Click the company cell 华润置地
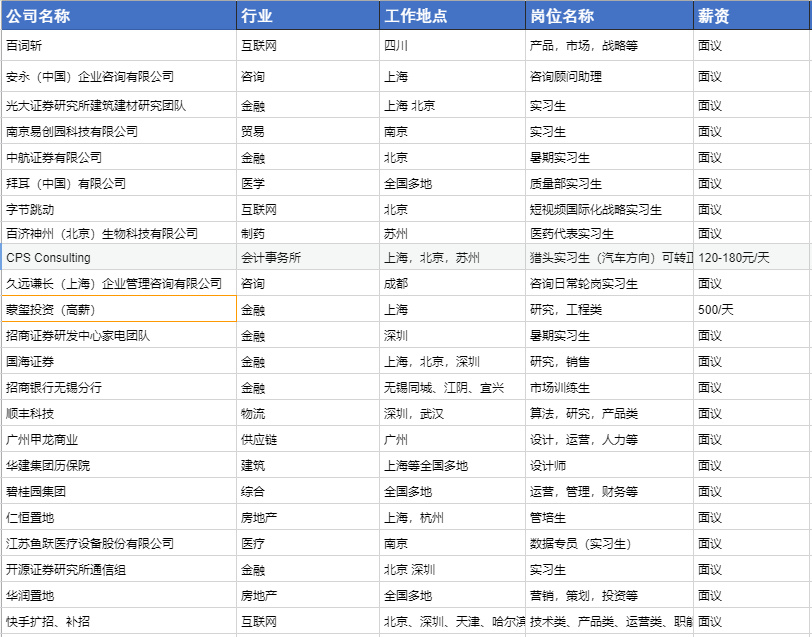Viewport: 812px width, 637px height. pos(119,595)
